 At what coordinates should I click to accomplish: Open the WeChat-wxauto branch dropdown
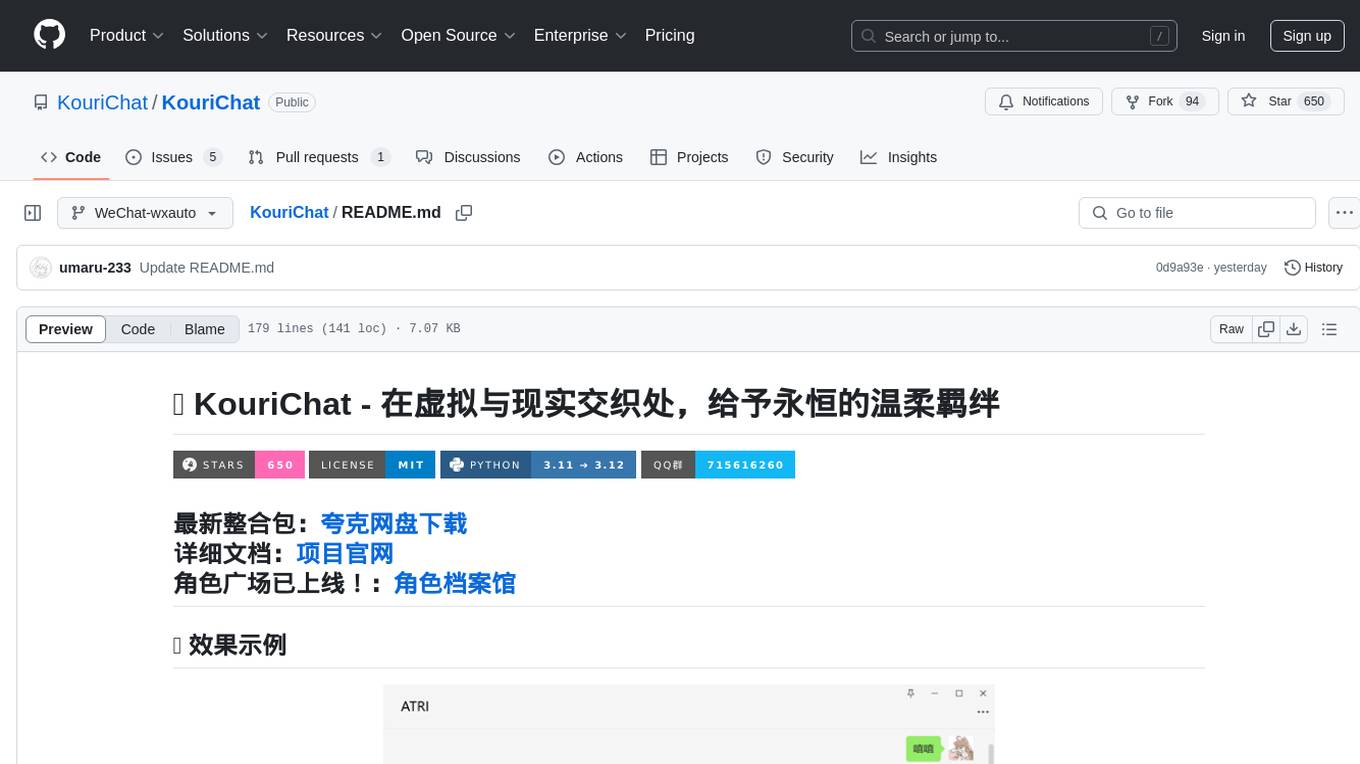pos(145,213)
